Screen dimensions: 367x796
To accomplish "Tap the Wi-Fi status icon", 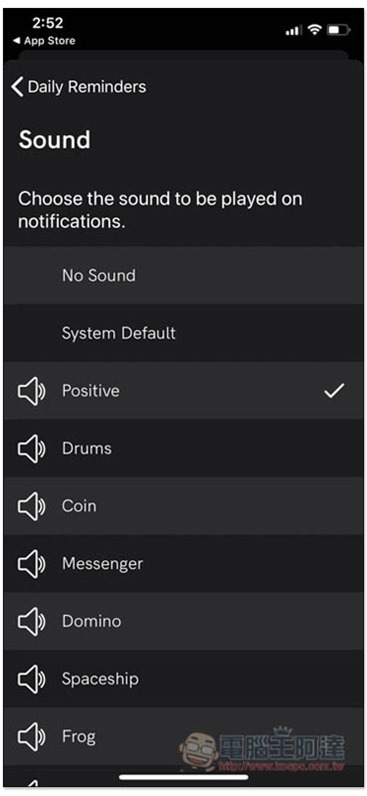I will click(x=315, y=30).
